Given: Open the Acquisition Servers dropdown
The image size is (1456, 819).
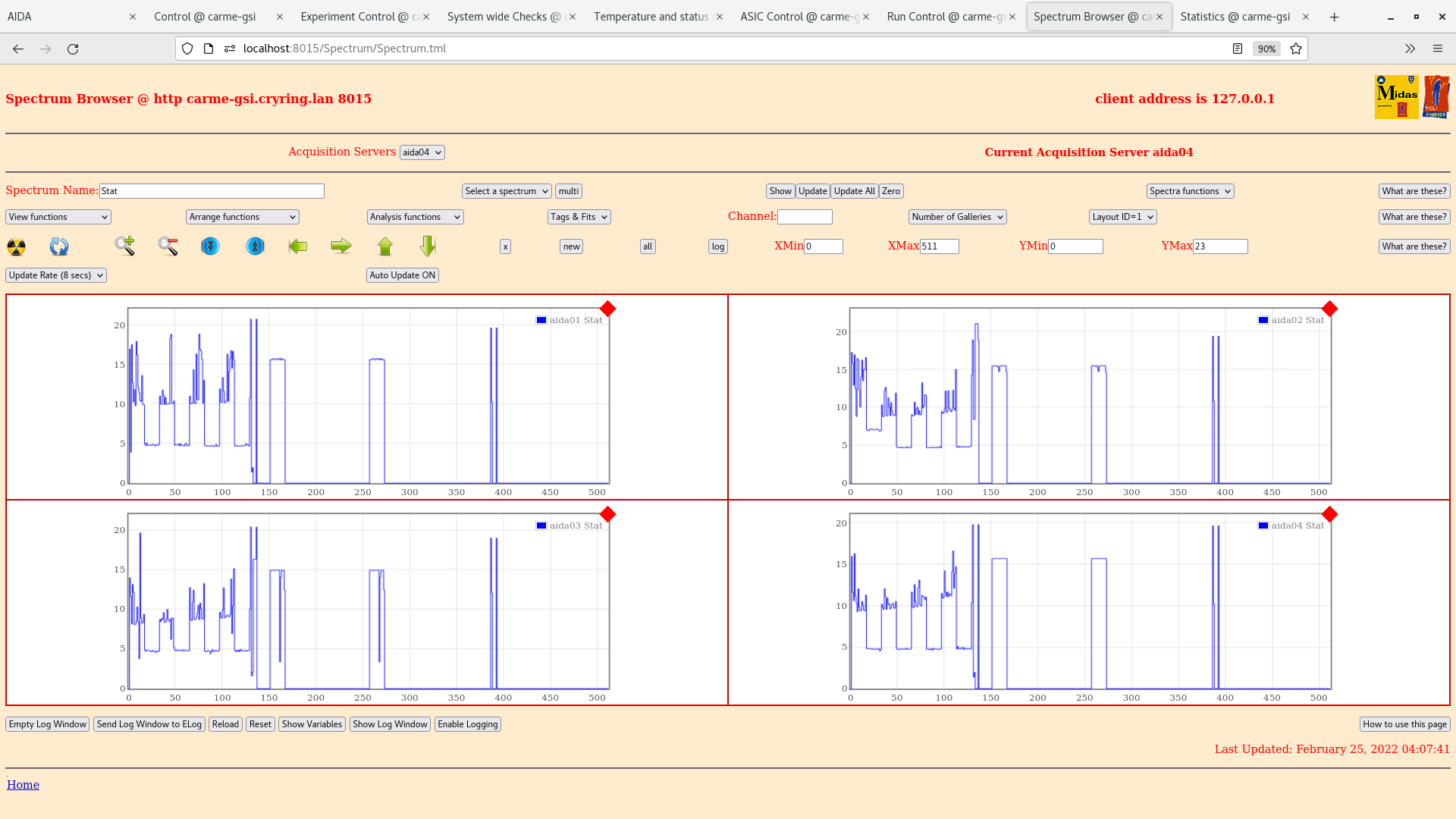Looking at the screenshot, I should (422, 152).
